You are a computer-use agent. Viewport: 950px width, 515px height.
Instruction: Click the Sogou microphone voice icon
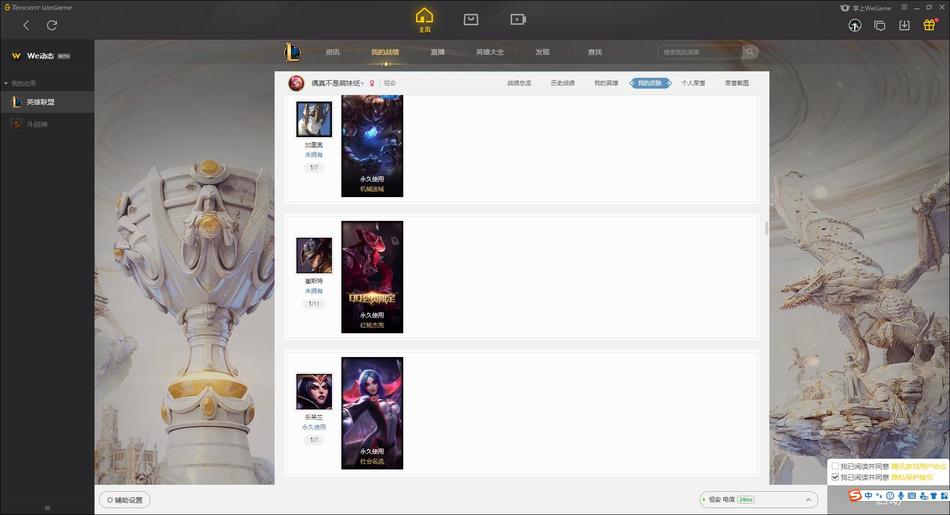pos(901,496)
